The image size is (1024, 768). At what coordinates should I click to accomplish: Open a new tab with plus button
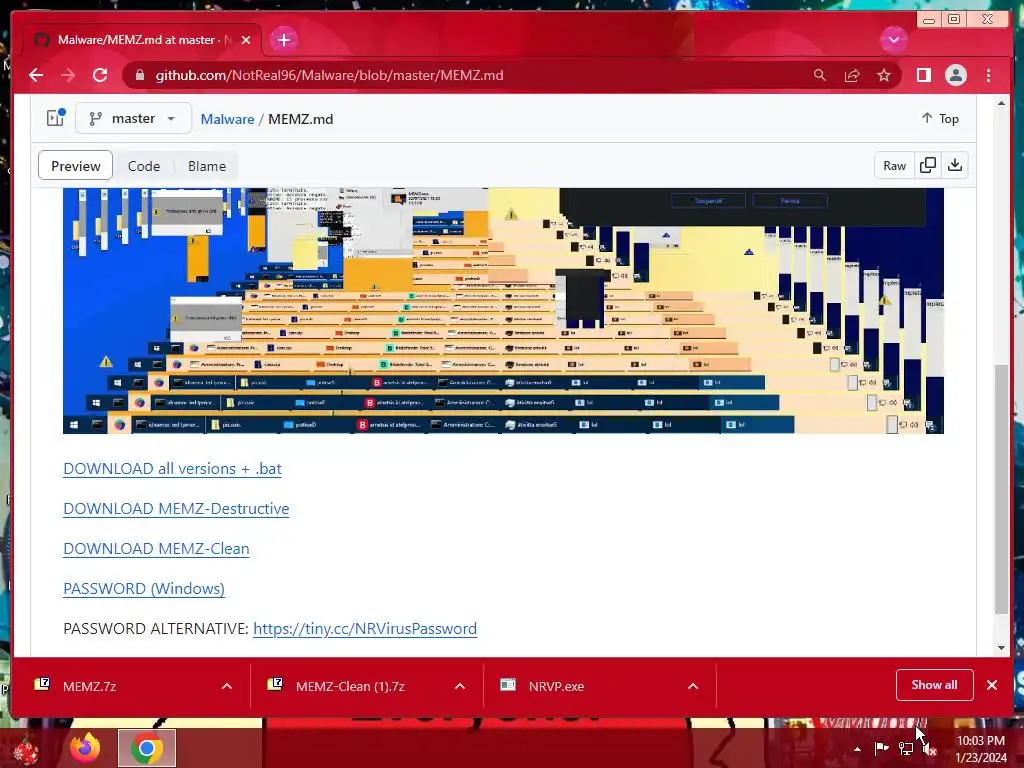pyautogui.click(x=283, y=40)
